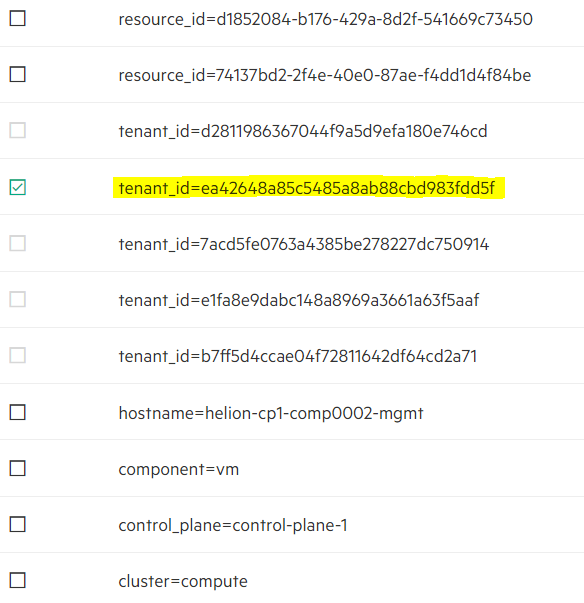Check the resource_id=d1852084 checkbox

(18, 18)
